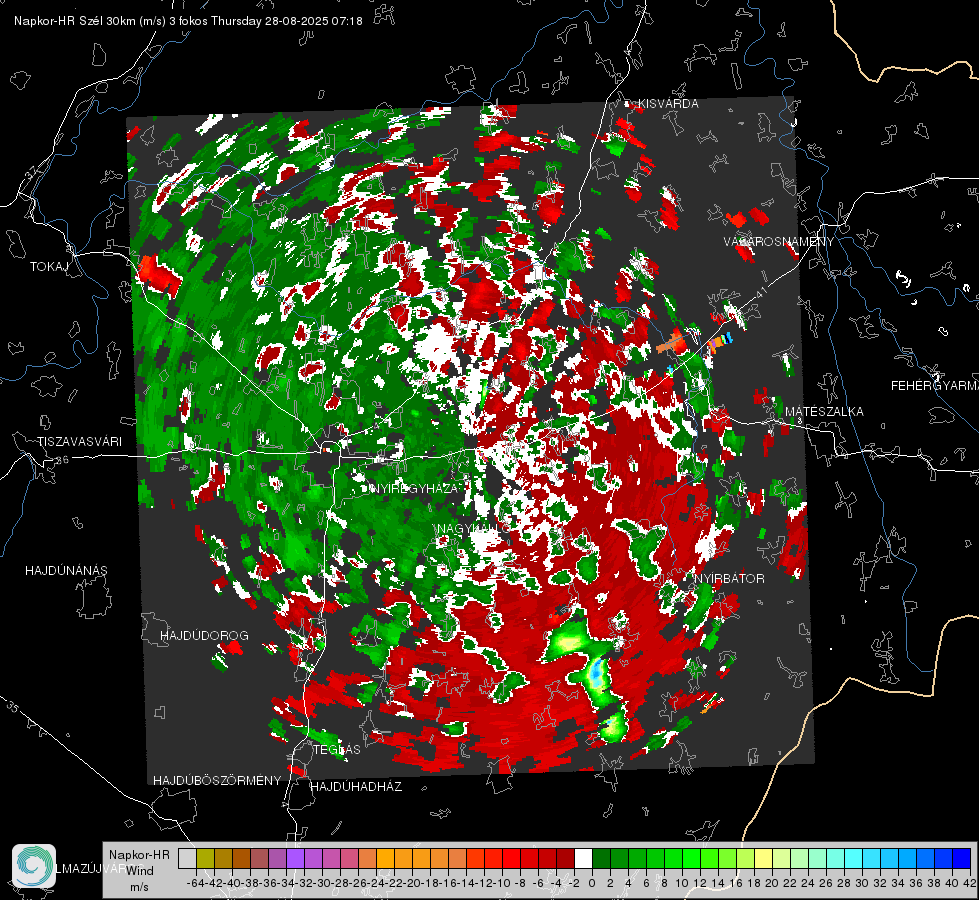Click the spiral weather logo icon
The image size is (979, 900).
(x=34, y=866)
